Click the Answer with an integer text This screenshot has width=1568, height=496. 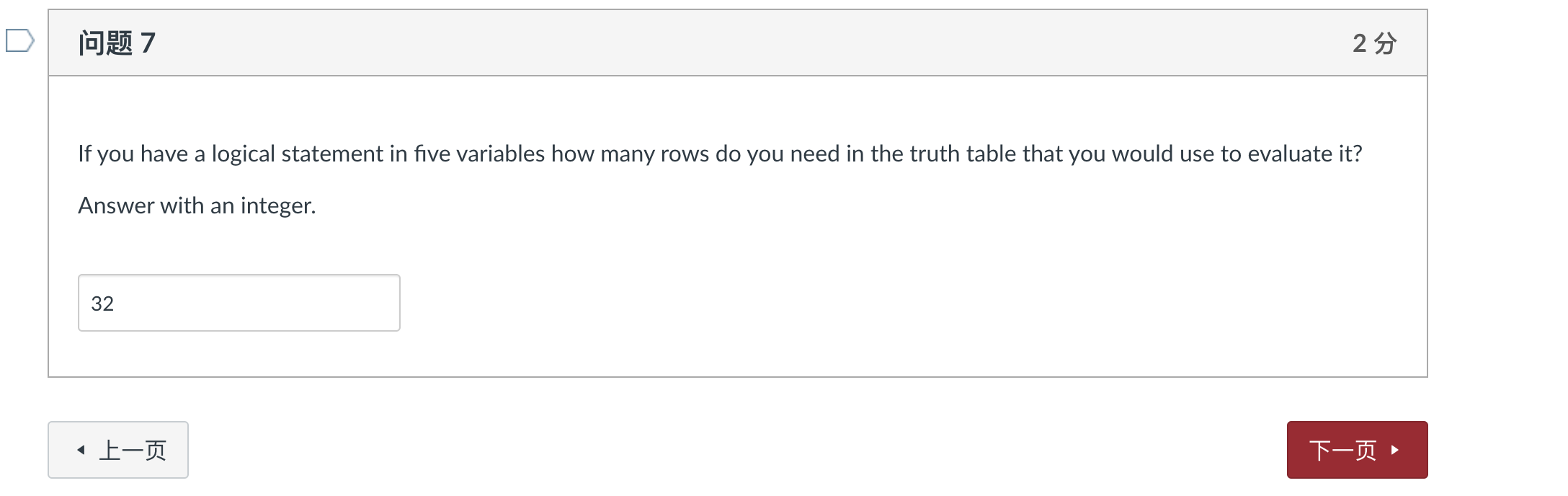[x=196, y=205]
